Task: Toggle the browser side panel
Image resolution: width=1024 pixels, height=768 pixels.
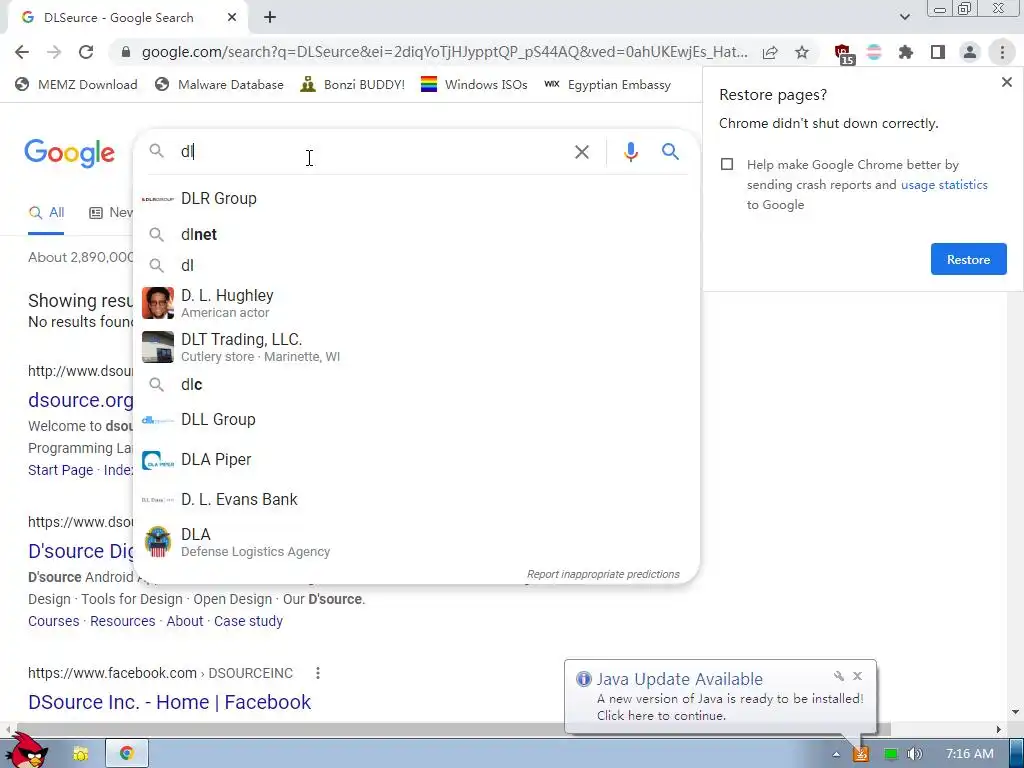Action: point(938,52)
